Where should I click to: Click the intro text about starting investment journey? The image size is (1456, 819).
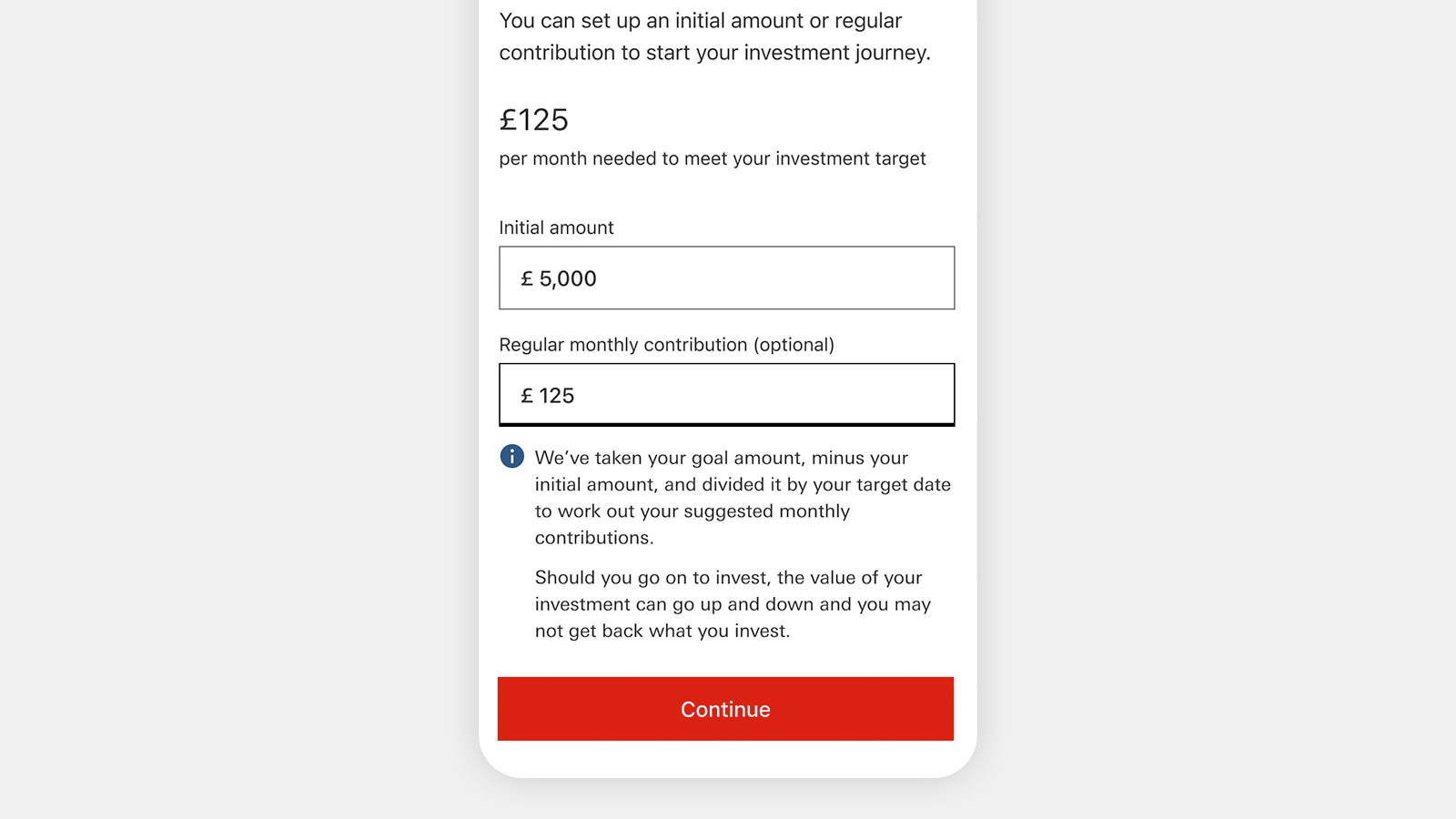715,36
